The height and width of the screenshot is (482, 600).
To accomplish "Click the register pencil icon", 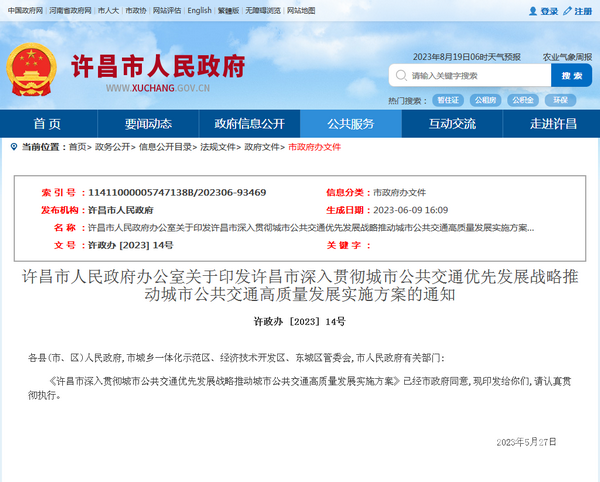I will (x=567, y=11).
